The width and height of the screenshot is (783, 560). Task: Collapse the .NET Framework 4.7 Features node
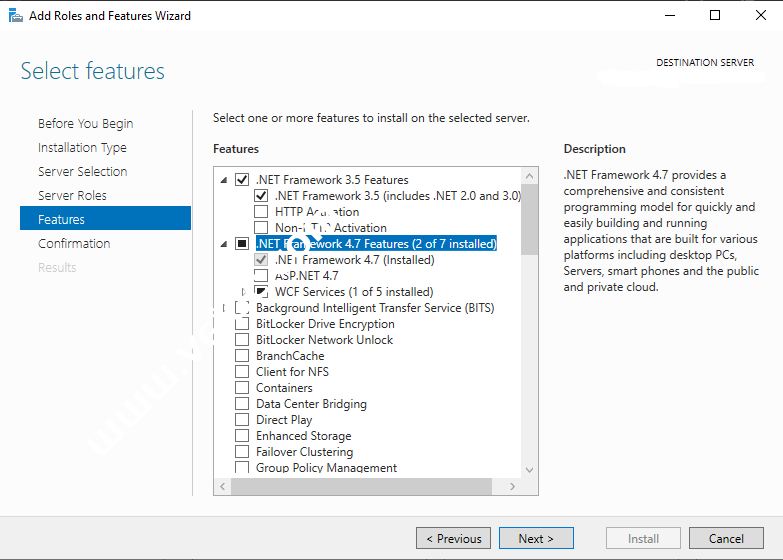pyautogui.click(x=223, y=244)
